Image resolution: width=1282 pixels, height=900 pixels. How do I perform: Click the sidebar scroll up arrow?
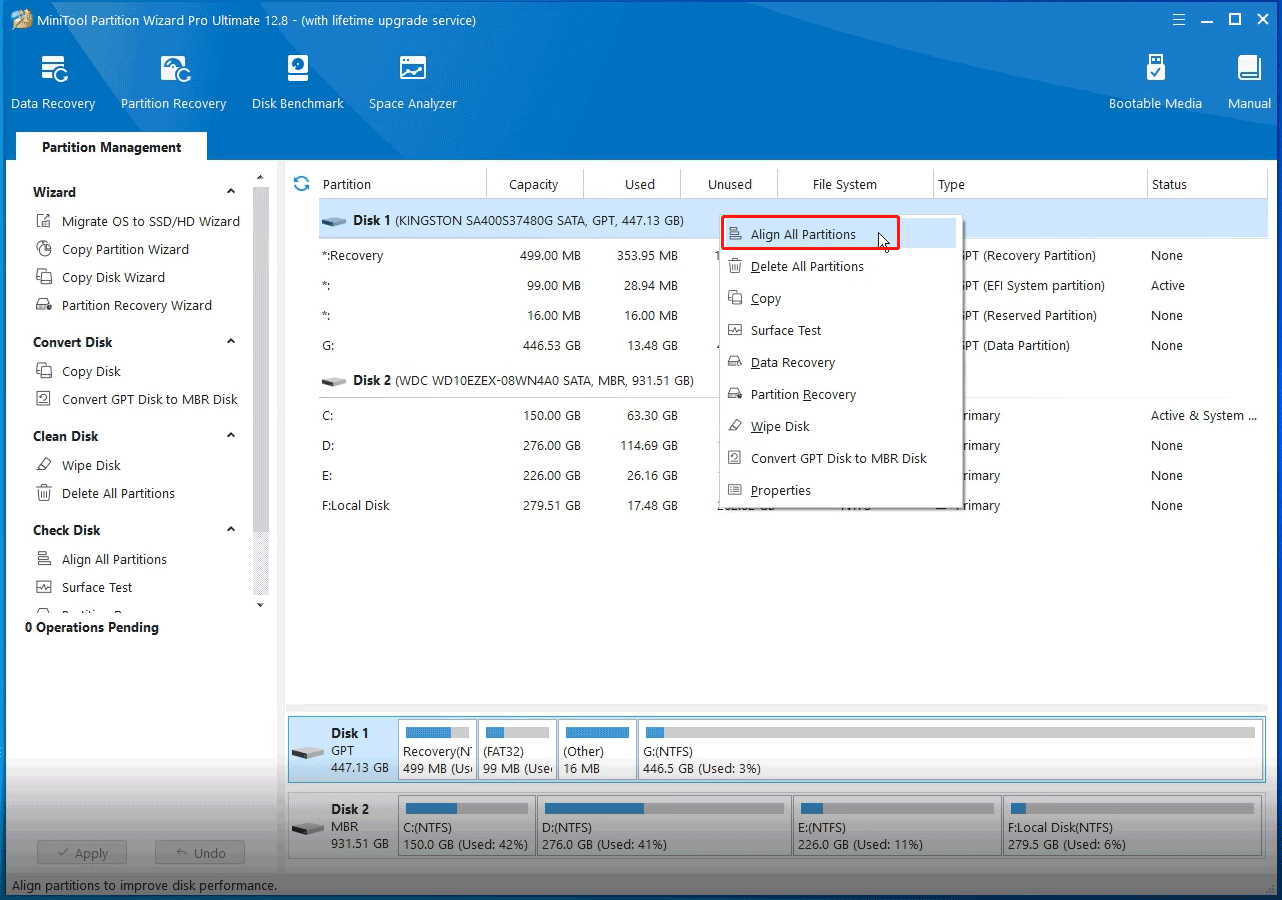[261, 178]
